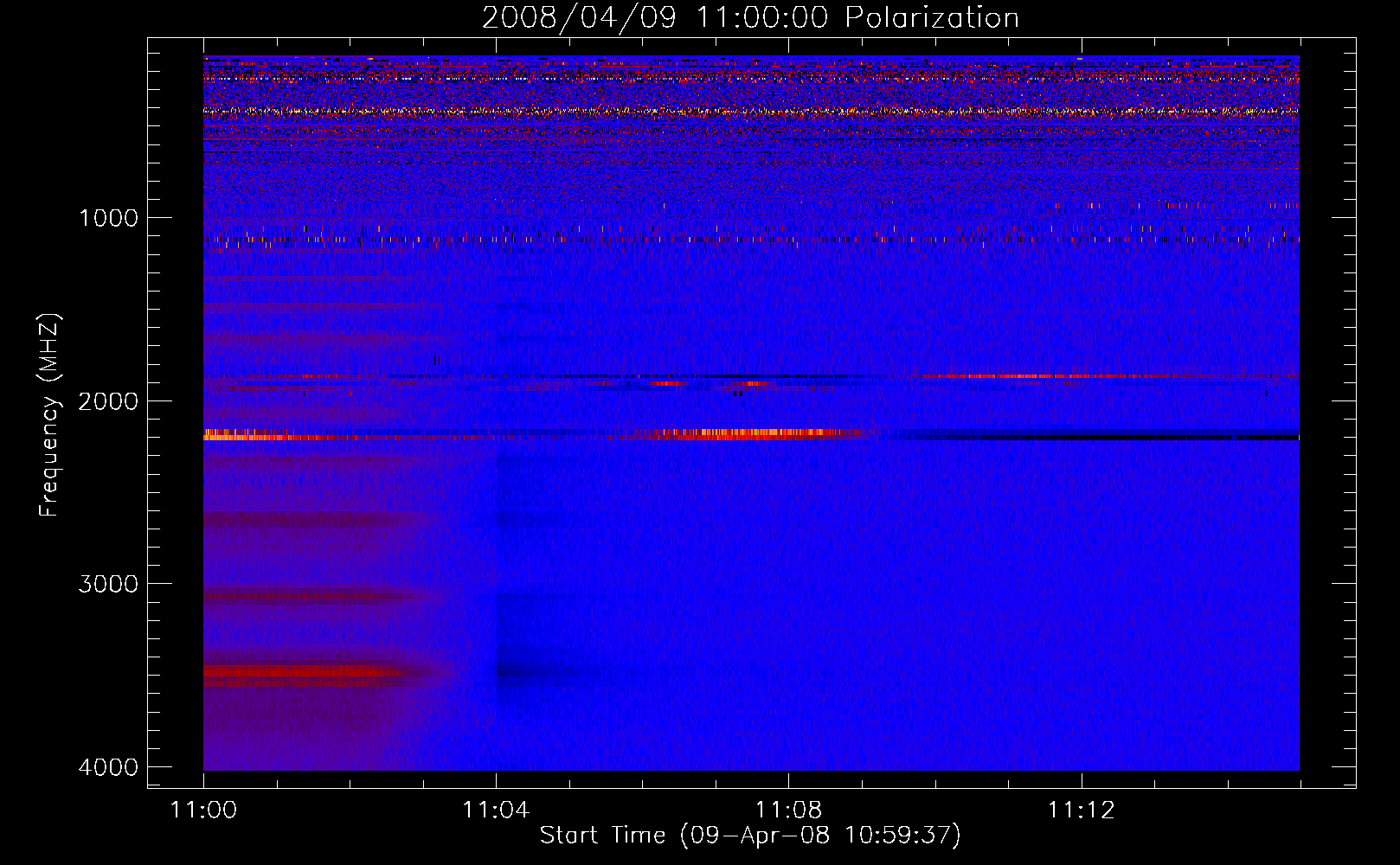This screenshot has height=865, width=1400.
Task: Click the 11:04 time tick label
Action: (x=496, y=811)
